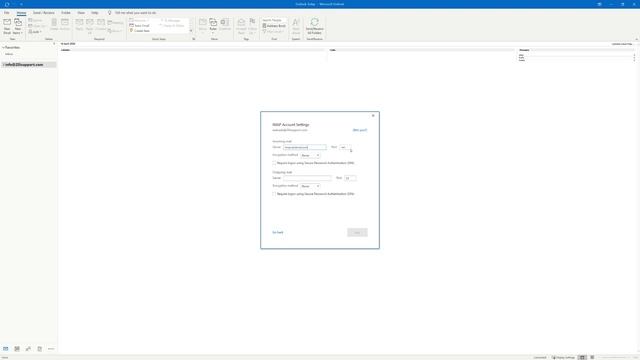Click the Outlook send/receive icon in title bar
Image resolution: width=640 pixels, height=360 pixels.
[7, 4]
